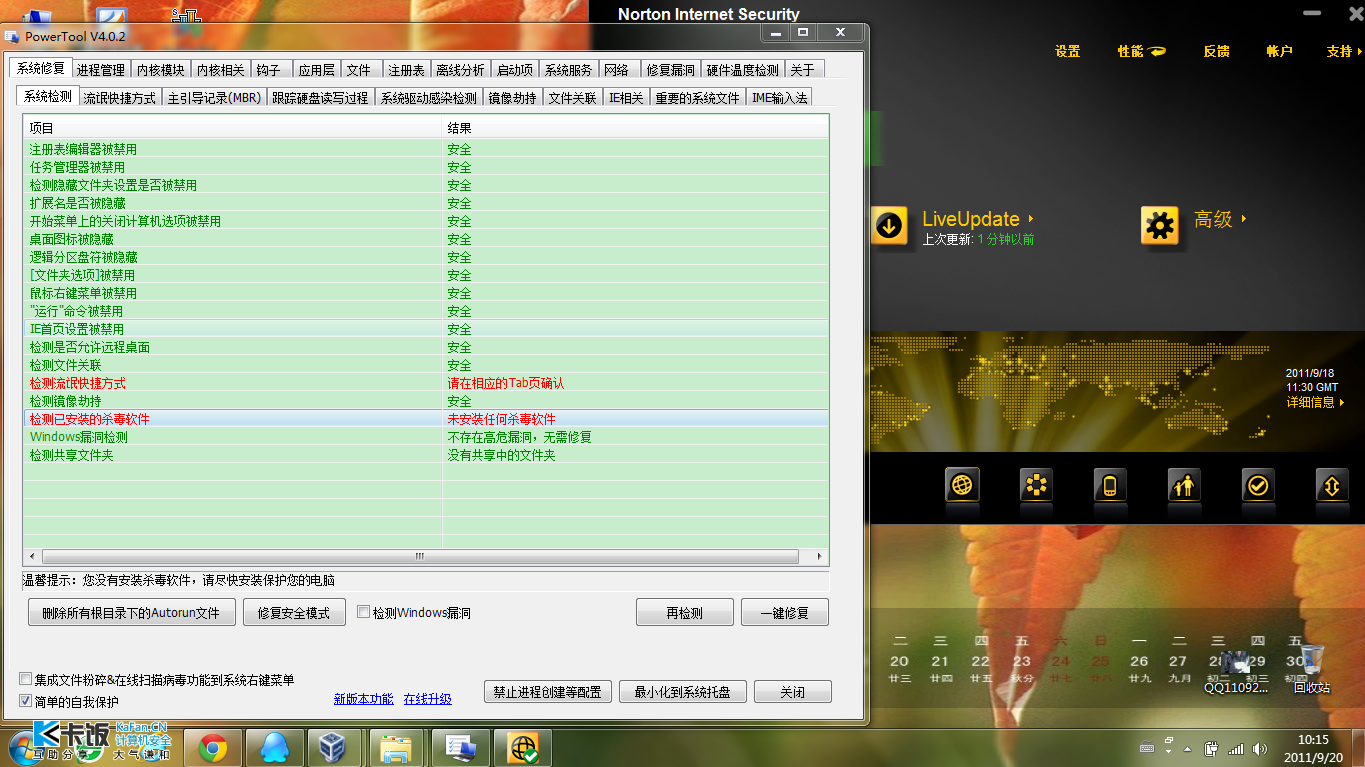The image size is (1365, 767).
Task: Select the Windows漏洞检测 row
Action: coord(426,437)
